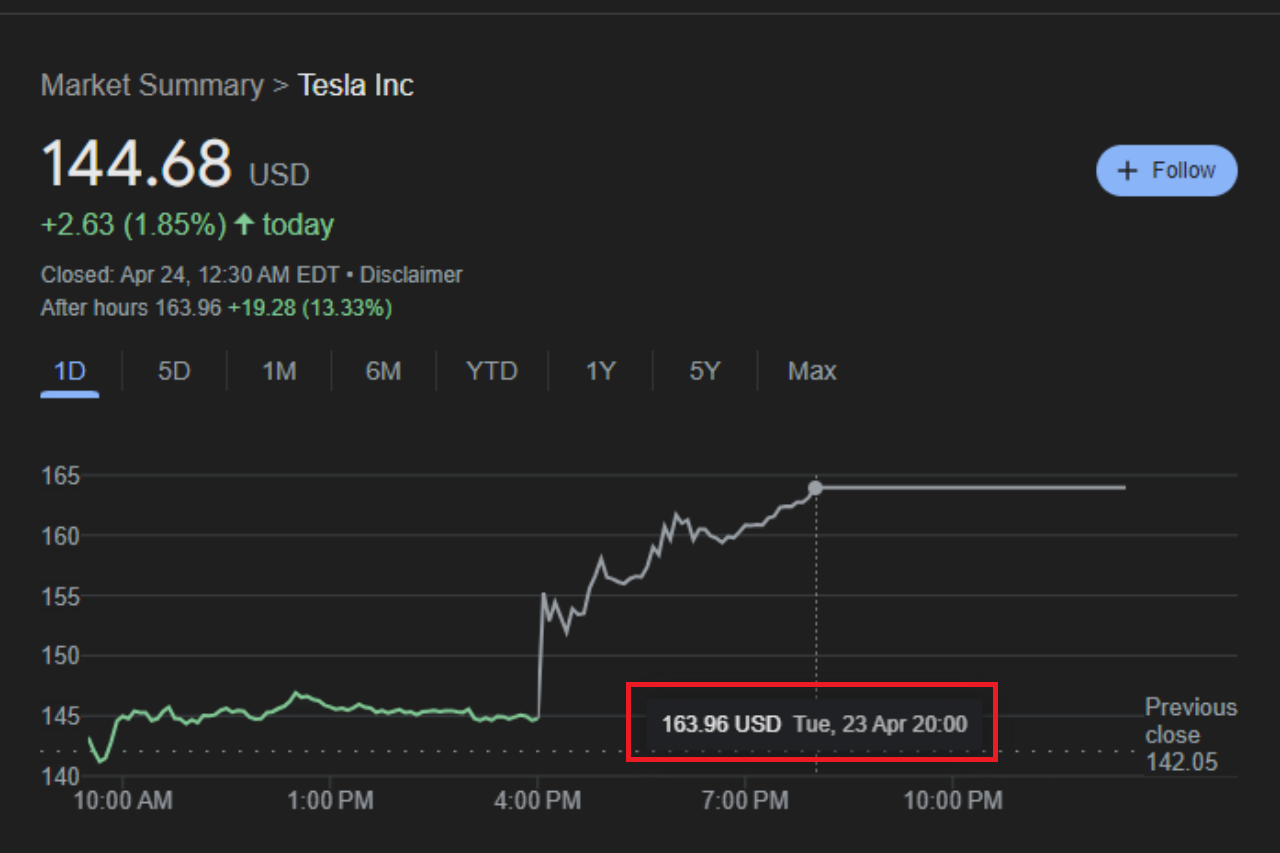Show the 1M price range
Screen dimensions: 1280x853
pyautogui.click(x=279, y=372)
